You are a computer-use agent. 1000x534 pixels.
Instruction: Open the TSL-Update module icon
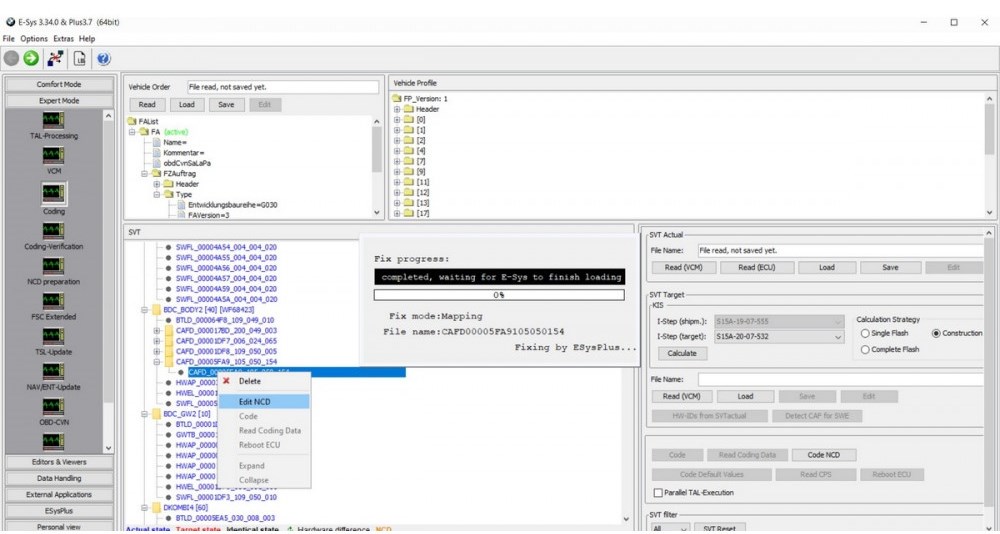(54, 335)
